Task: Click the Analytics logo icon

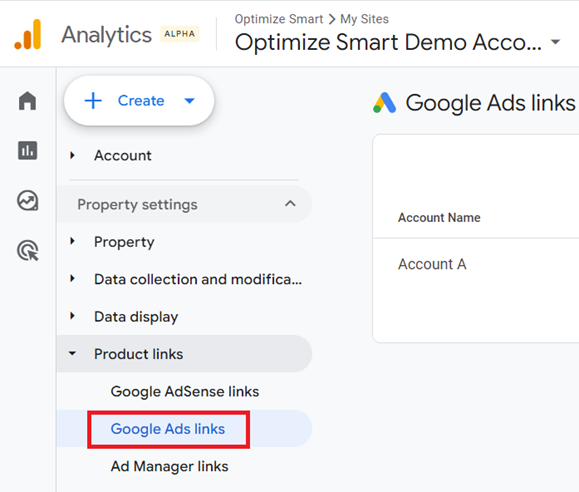Action: pos(28,34)
